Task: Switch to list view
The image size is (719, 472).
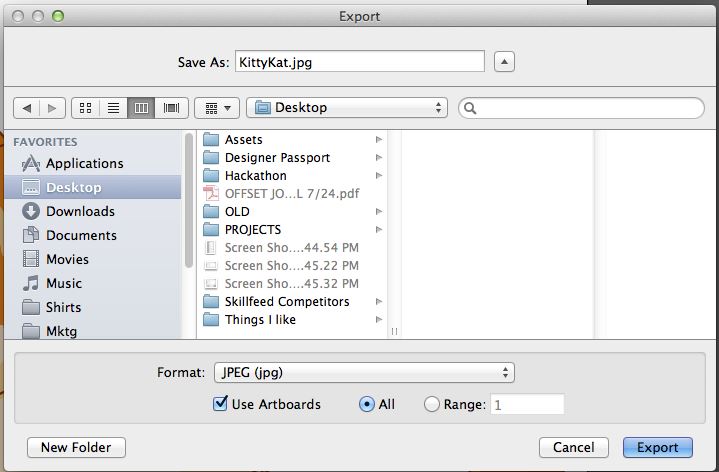Action: coord(113,108)
